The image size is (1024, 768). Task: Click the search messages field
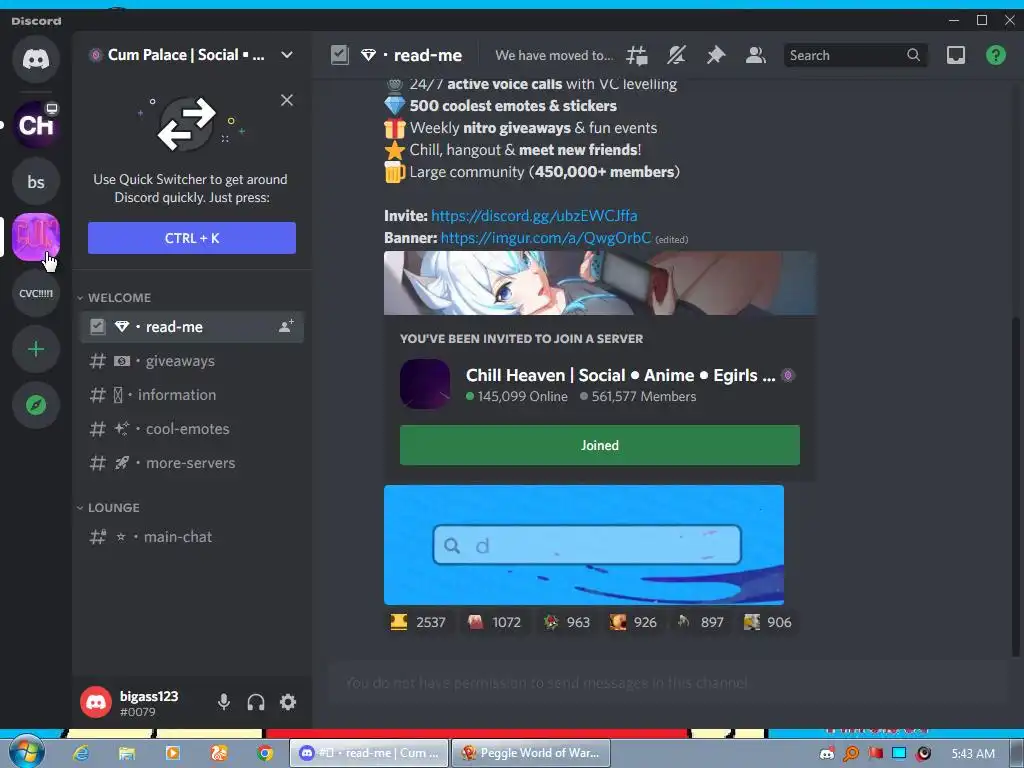coord(855,56)
